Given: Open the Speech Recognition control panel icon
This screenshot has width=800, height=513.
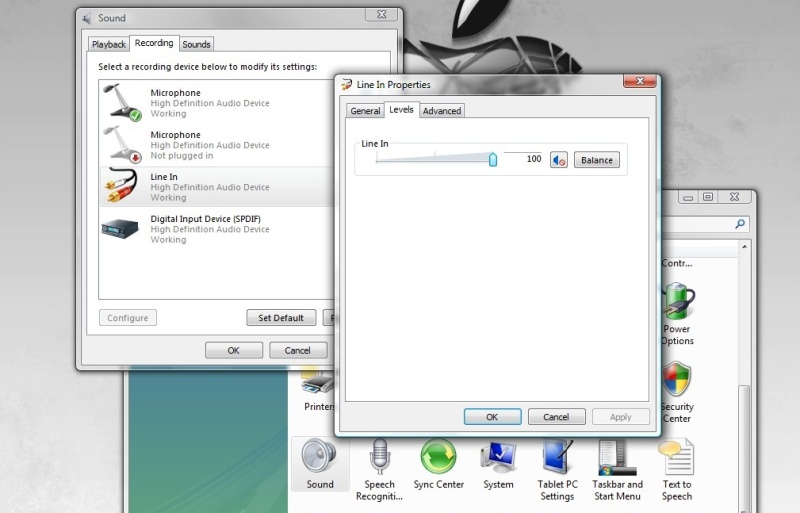Looking at the screenshot, I should coord(379,468).
